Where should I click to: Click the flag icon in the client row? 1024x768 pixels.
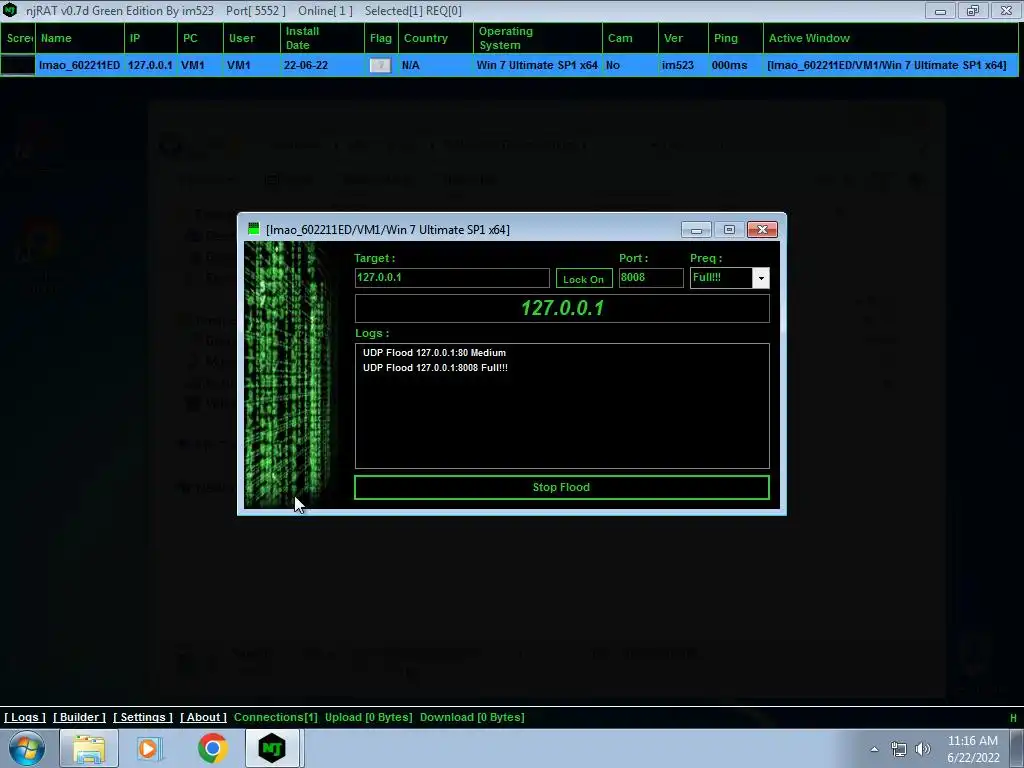380,65
